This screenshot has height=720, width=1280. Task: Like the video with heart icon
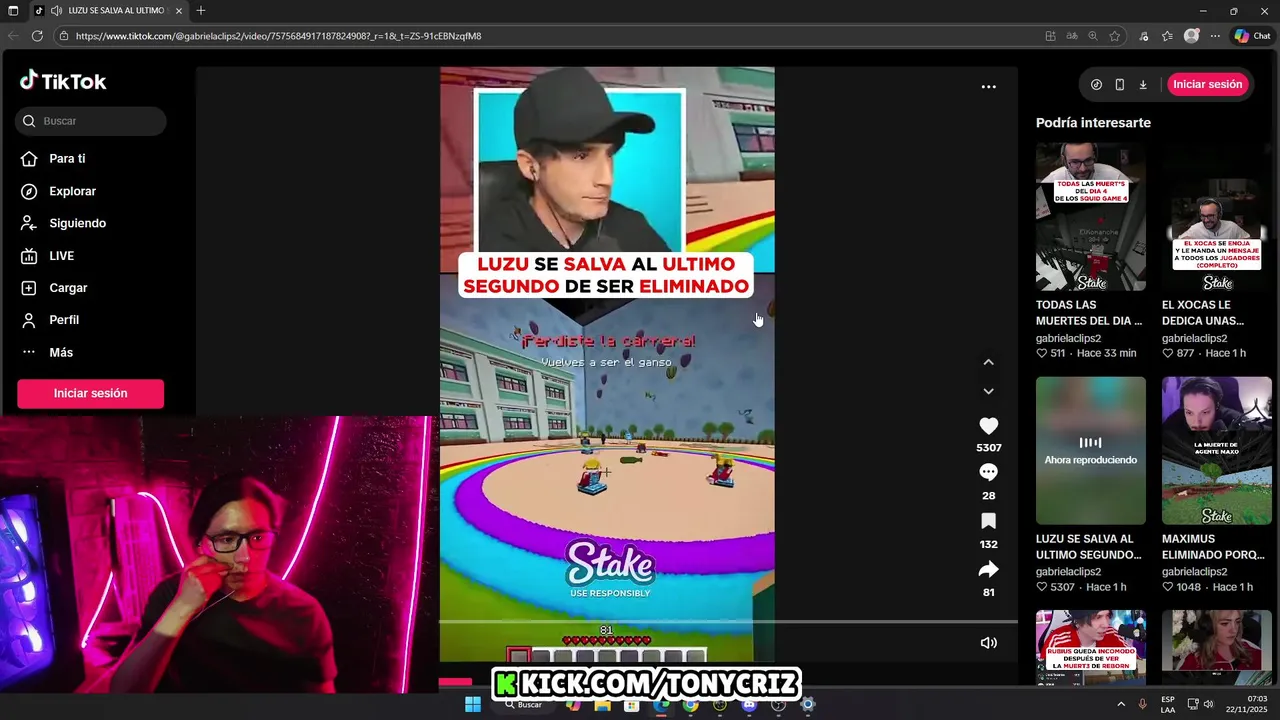pos(988,426)
